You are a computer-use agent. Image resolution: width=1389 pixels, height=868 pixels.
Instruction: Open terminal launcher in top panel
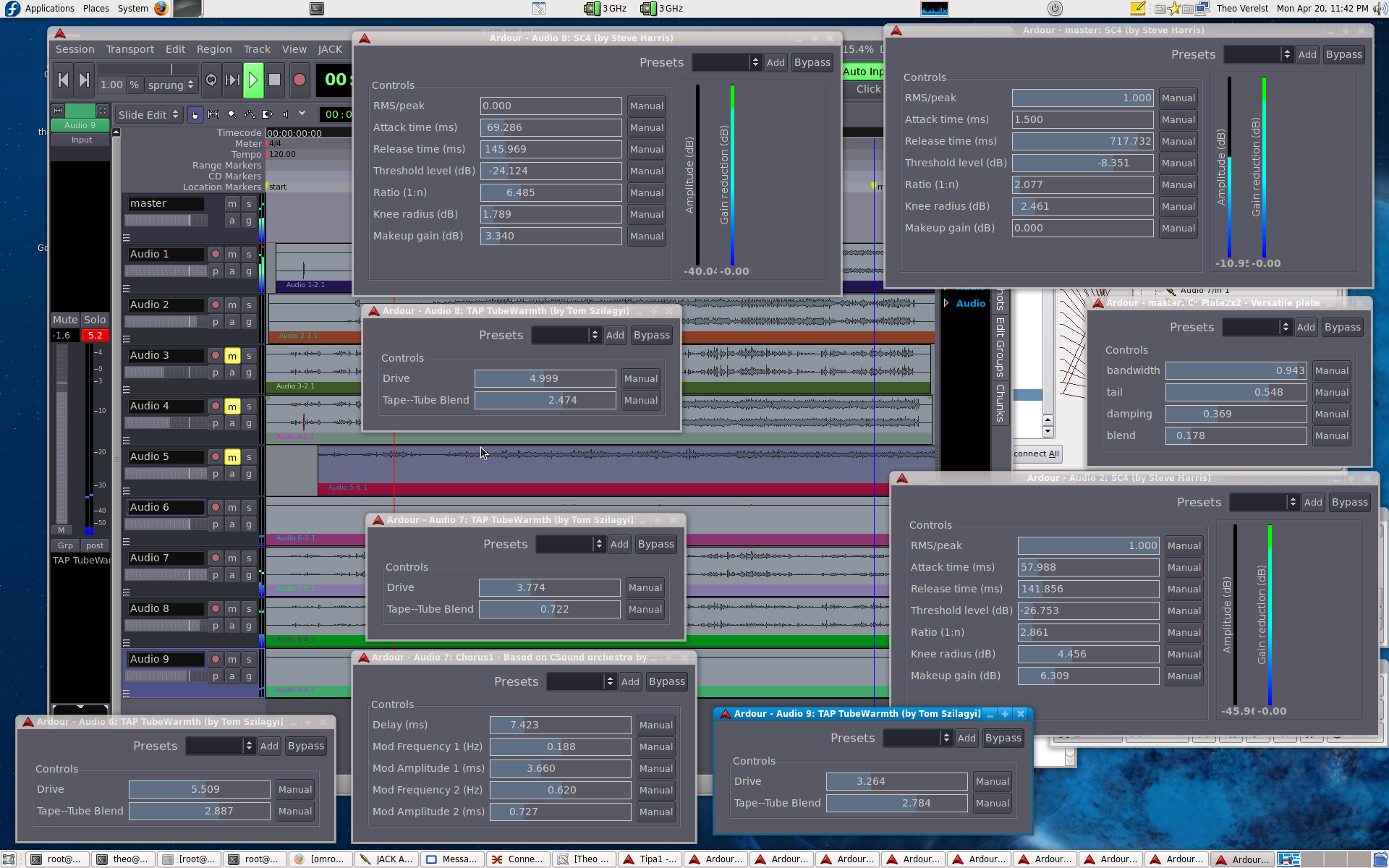click(317, 9)
